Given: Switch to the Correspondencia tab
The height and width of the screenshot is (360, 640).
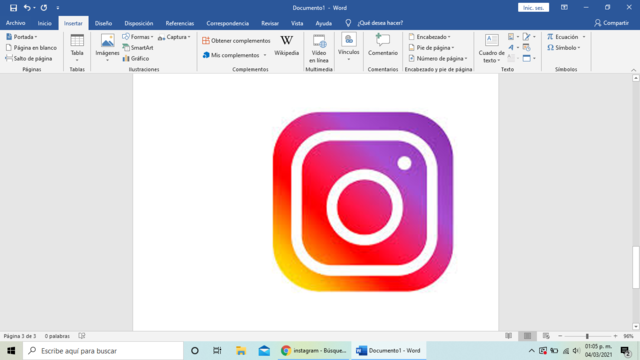Looking at the screenshot, I should pyautogui.click(x=227, y=23).
